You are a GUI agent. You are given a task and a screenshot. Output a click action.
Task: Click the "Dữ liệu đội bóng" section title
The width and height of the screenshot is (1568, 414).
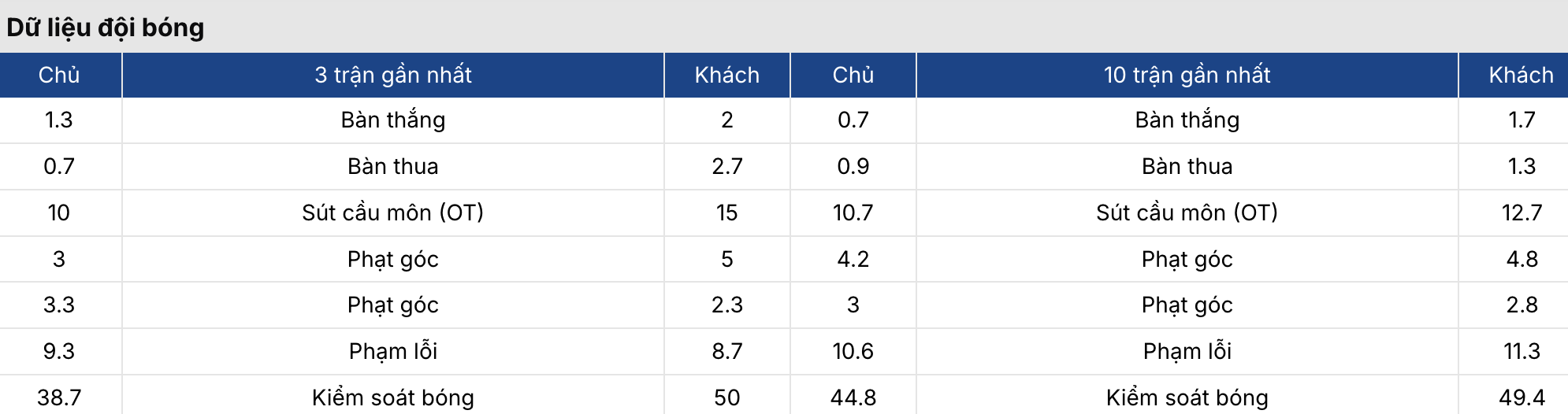pyautogui.click(x=106, y=28)
